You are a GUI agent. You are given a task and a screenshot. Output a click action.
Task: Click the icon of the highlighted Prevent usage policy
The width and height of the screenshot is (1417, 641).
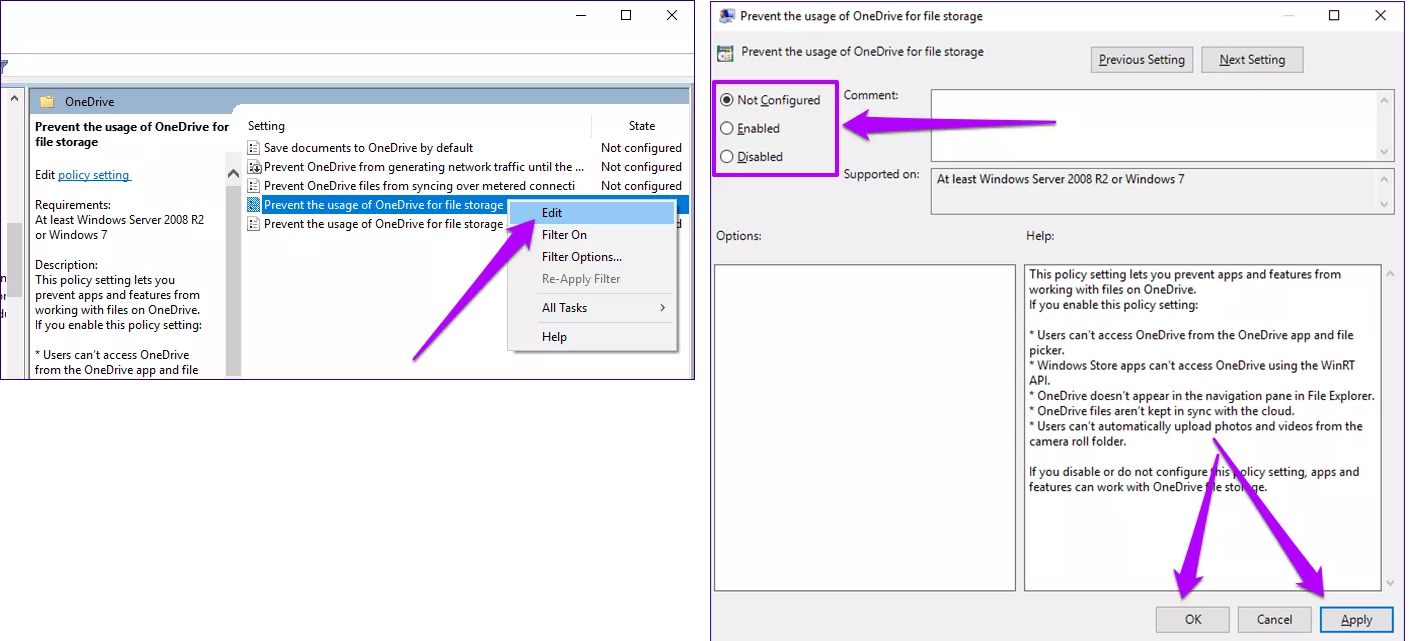[x=254, y=205]
